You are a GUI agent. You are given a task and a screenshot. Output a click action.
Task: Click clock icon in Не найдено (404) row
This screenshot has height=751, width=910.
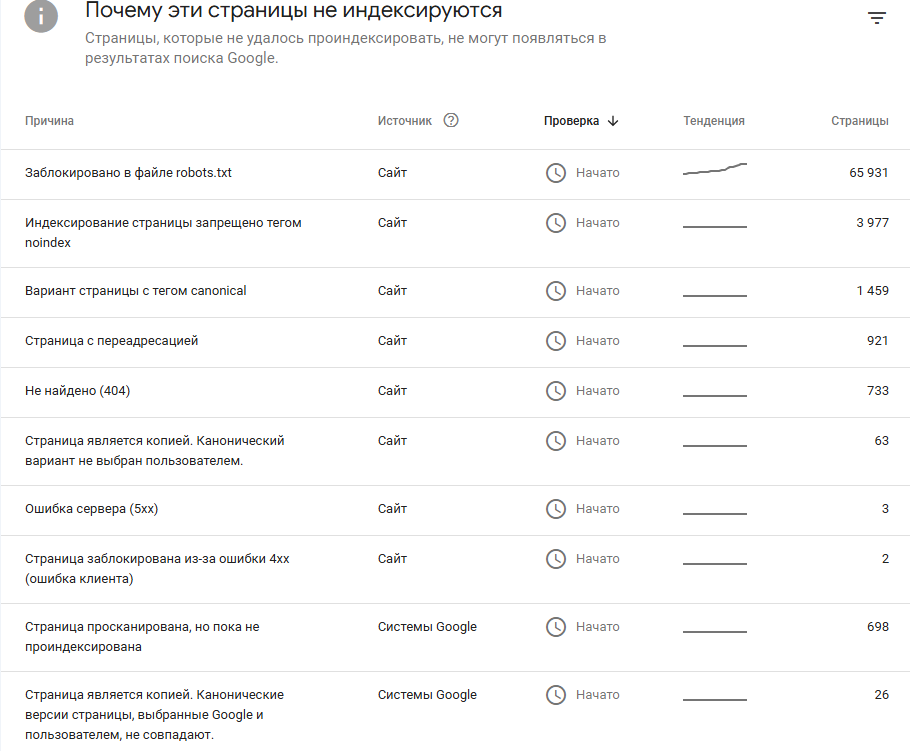556,391
